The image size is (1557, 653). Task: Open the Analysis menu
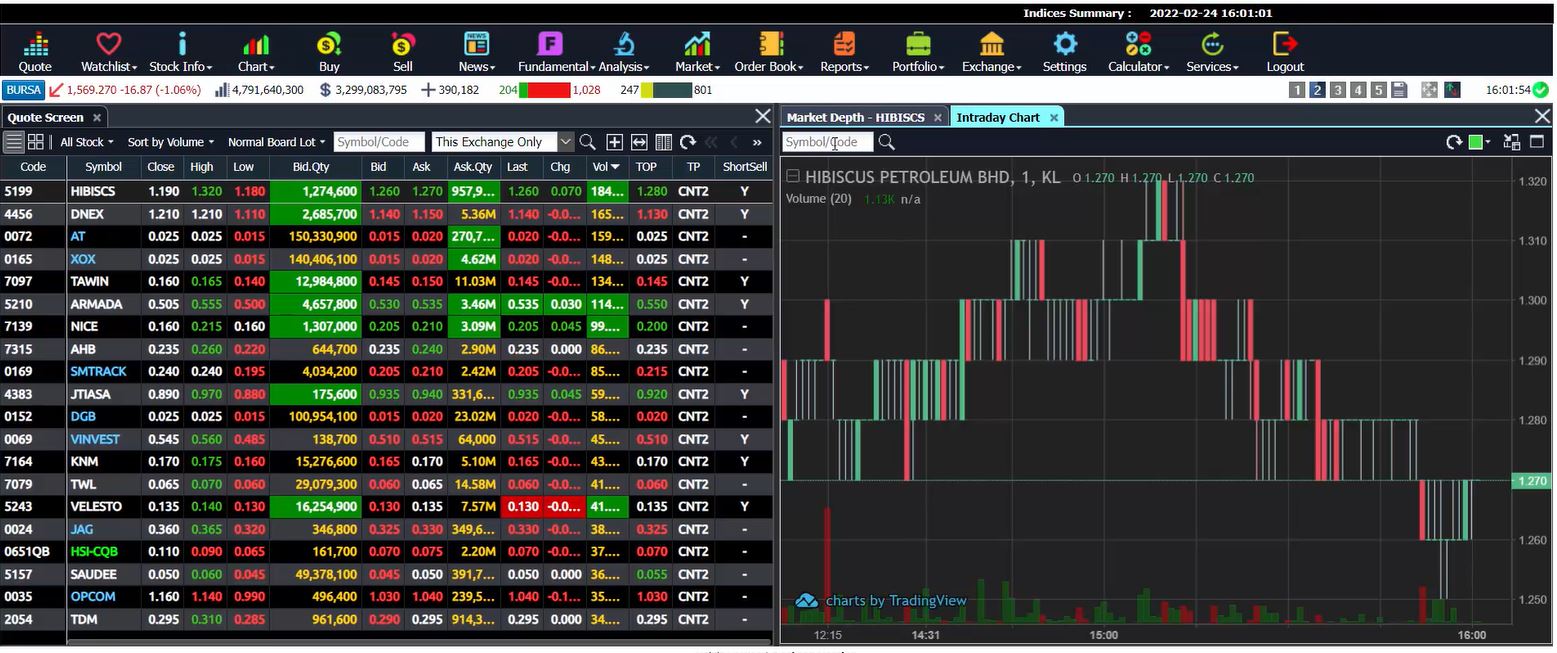pyautogui.click(x=624, y=52)
